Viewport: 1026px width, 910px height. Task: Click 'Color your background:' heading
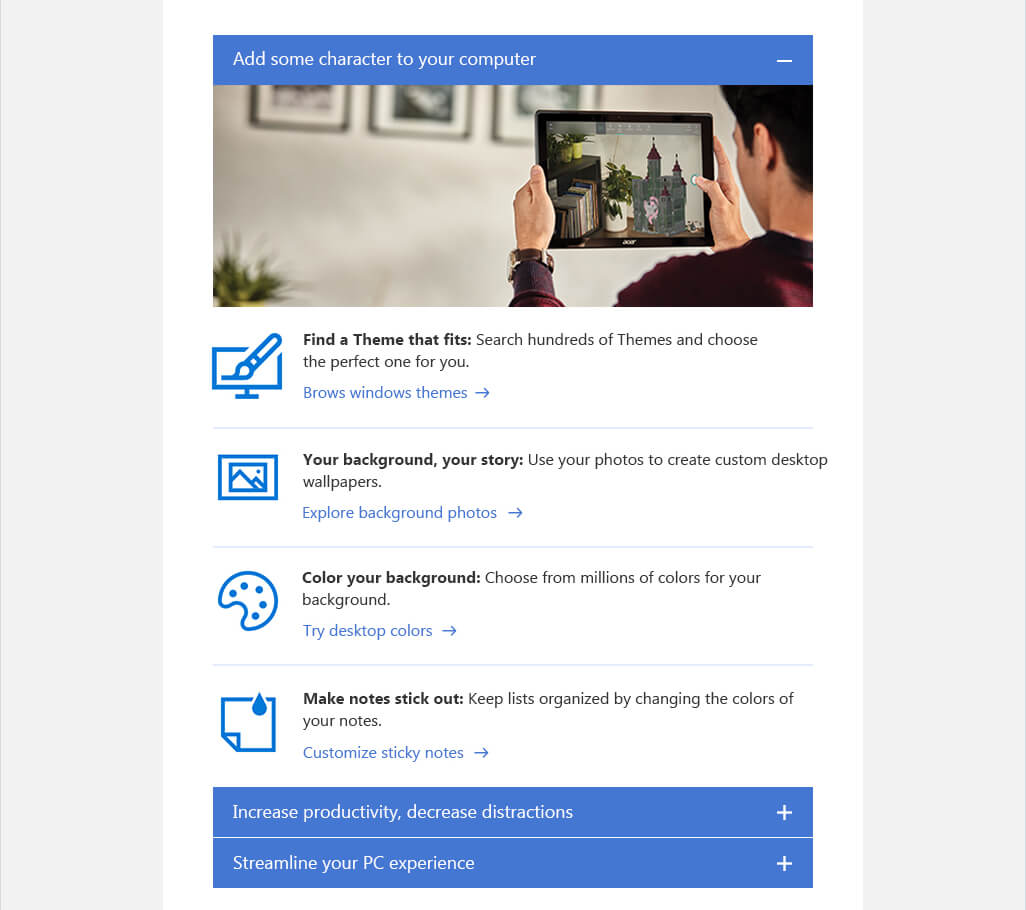coord(391,578)
